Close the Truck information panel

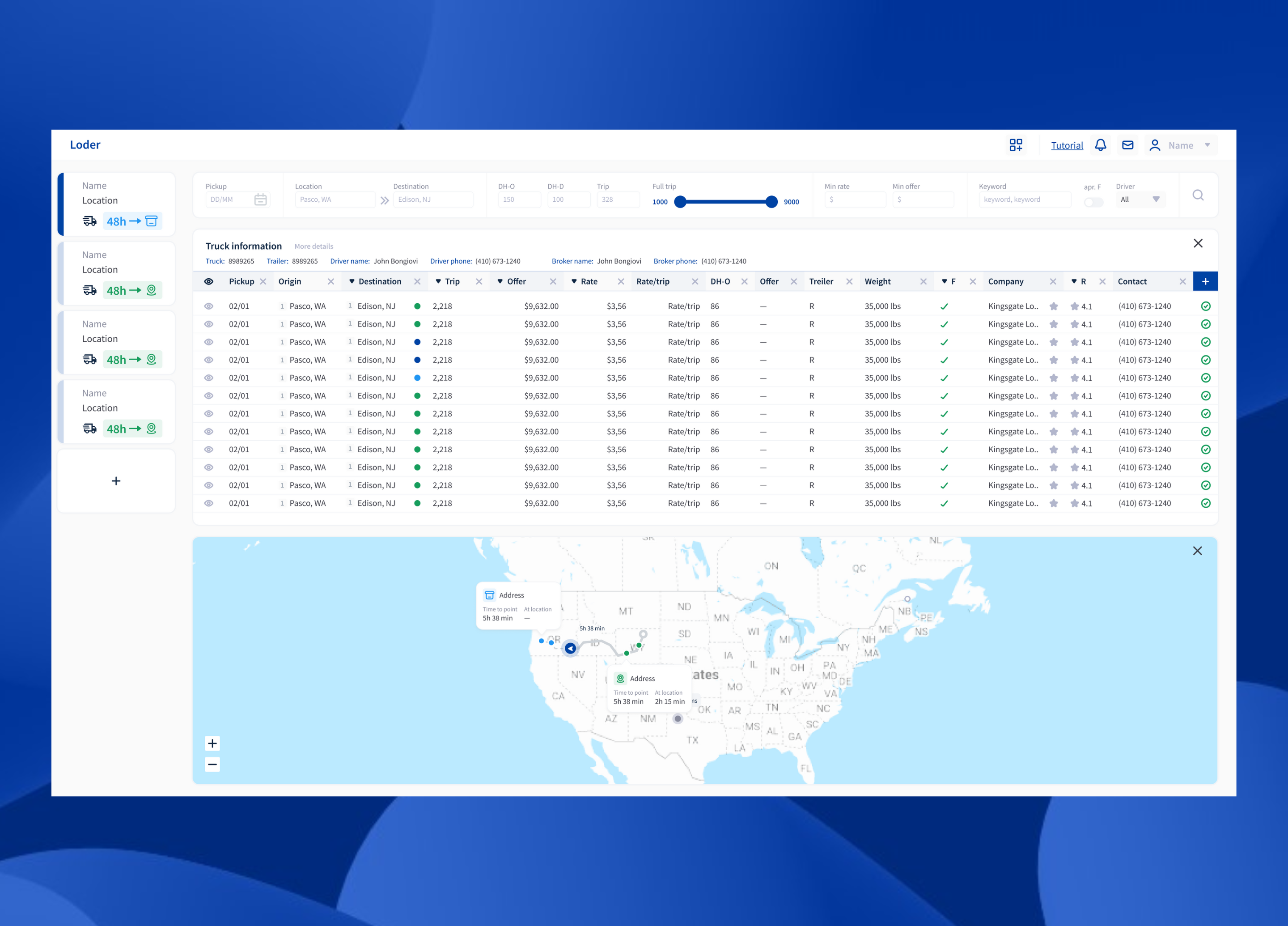(x=1198, y=243)
